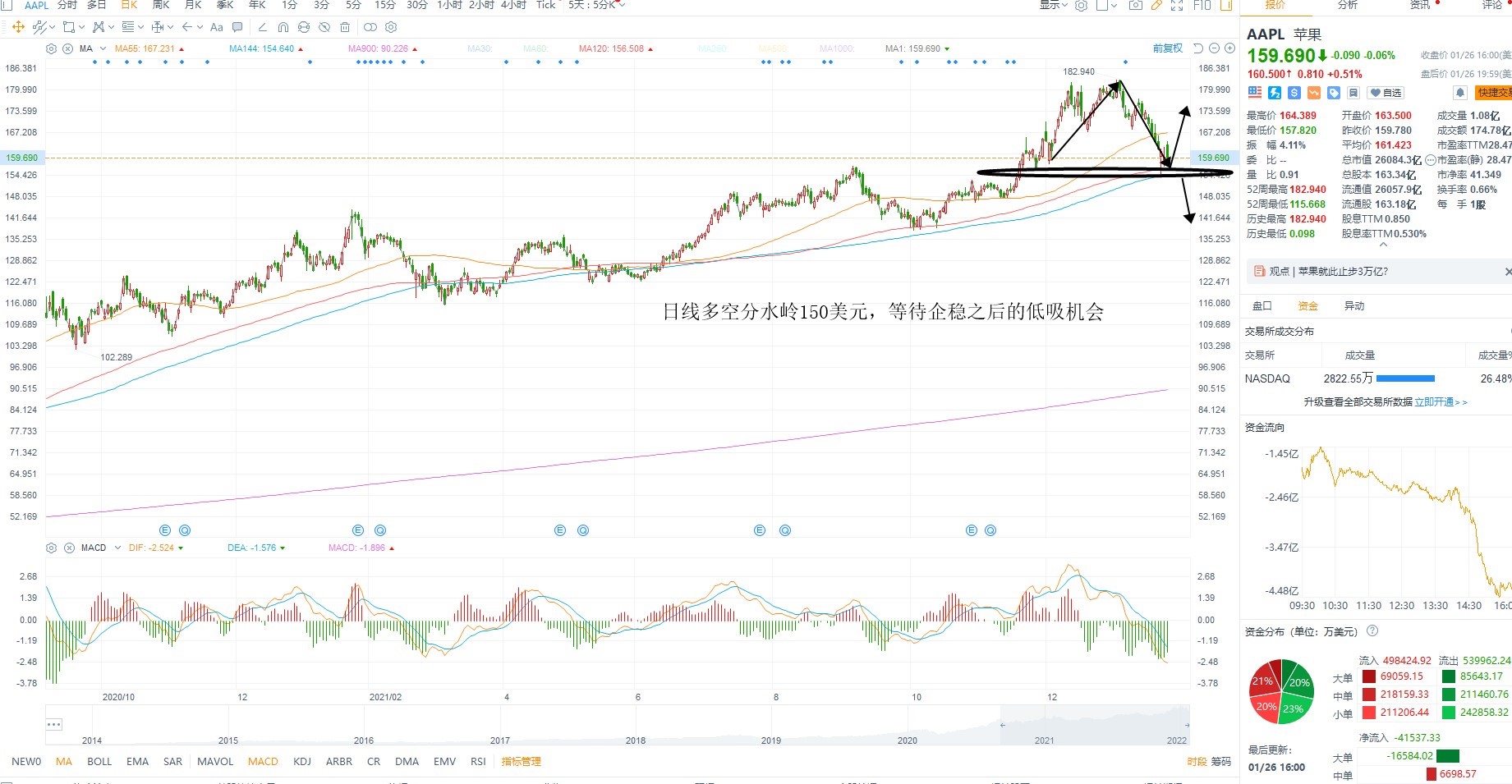Expand the MACD indicator dropdown
Image resolution: width=1512 pixels, height=784 pixels.
tap(117, 548)
